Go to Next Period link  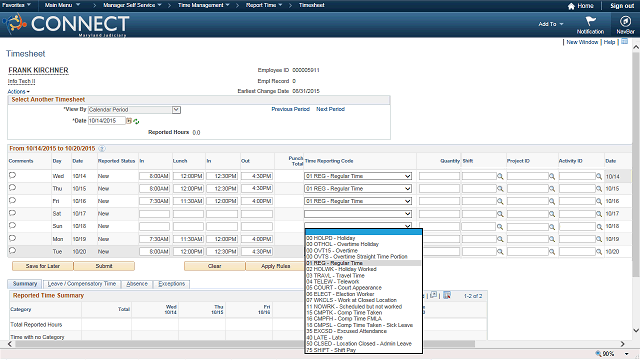pyautogui.click(x=330, y=109)
